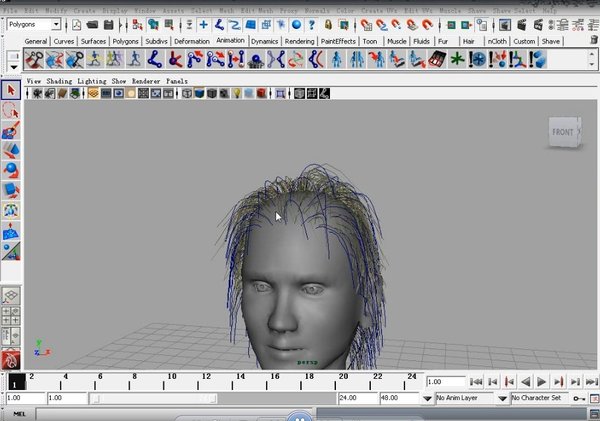Toggle the viewport grid display icon
This screenshot has height=421, width=600.
(94, 94)
